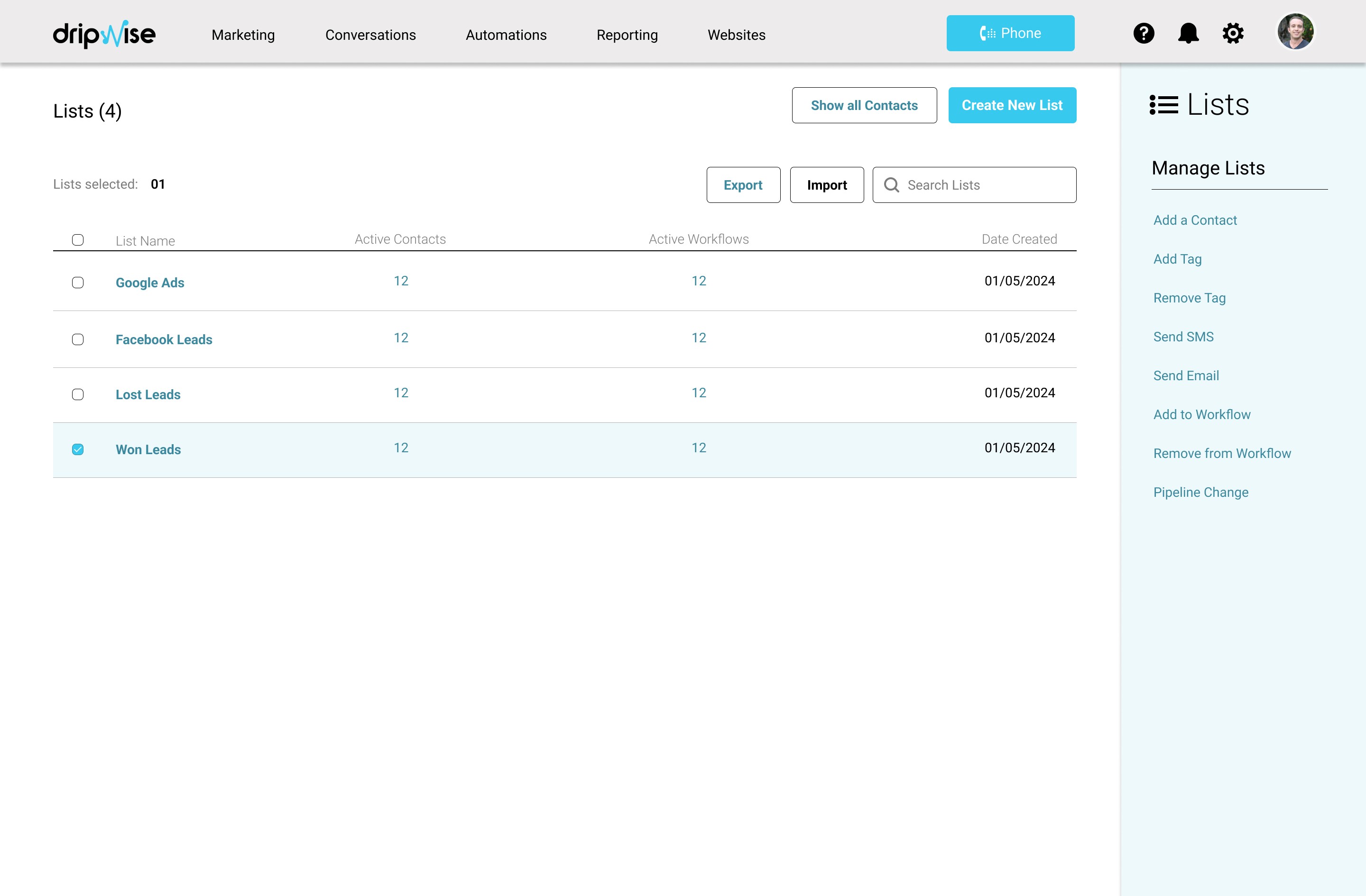Click the Lists bullet icon in sidebar
Viewport: 1366px width, 896px height.
pyautogui.click(x=1163, y=105)
